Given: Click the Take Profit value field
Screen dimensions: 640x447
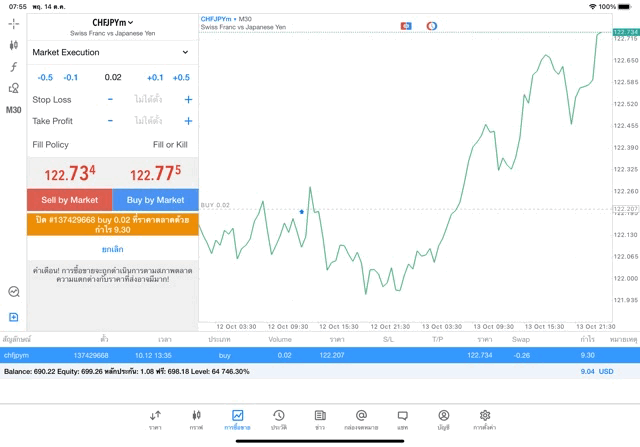Looking at the screenshot, I should pyautogui.click(x=149, y=121).
